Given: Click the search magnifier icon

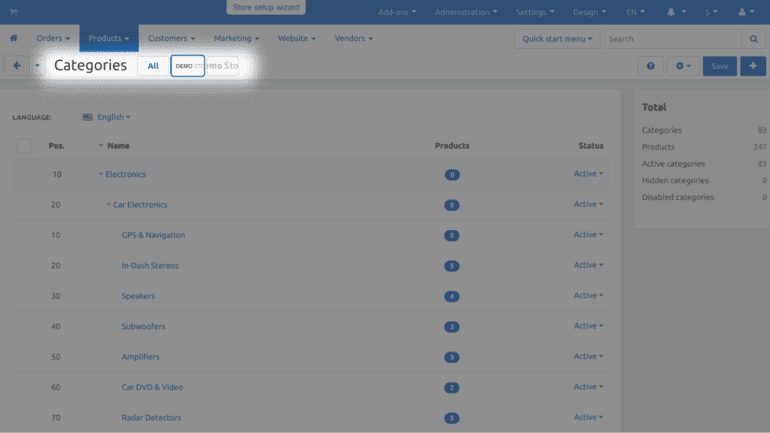Looking at the screenshot, I should click(x=752, y=39).
